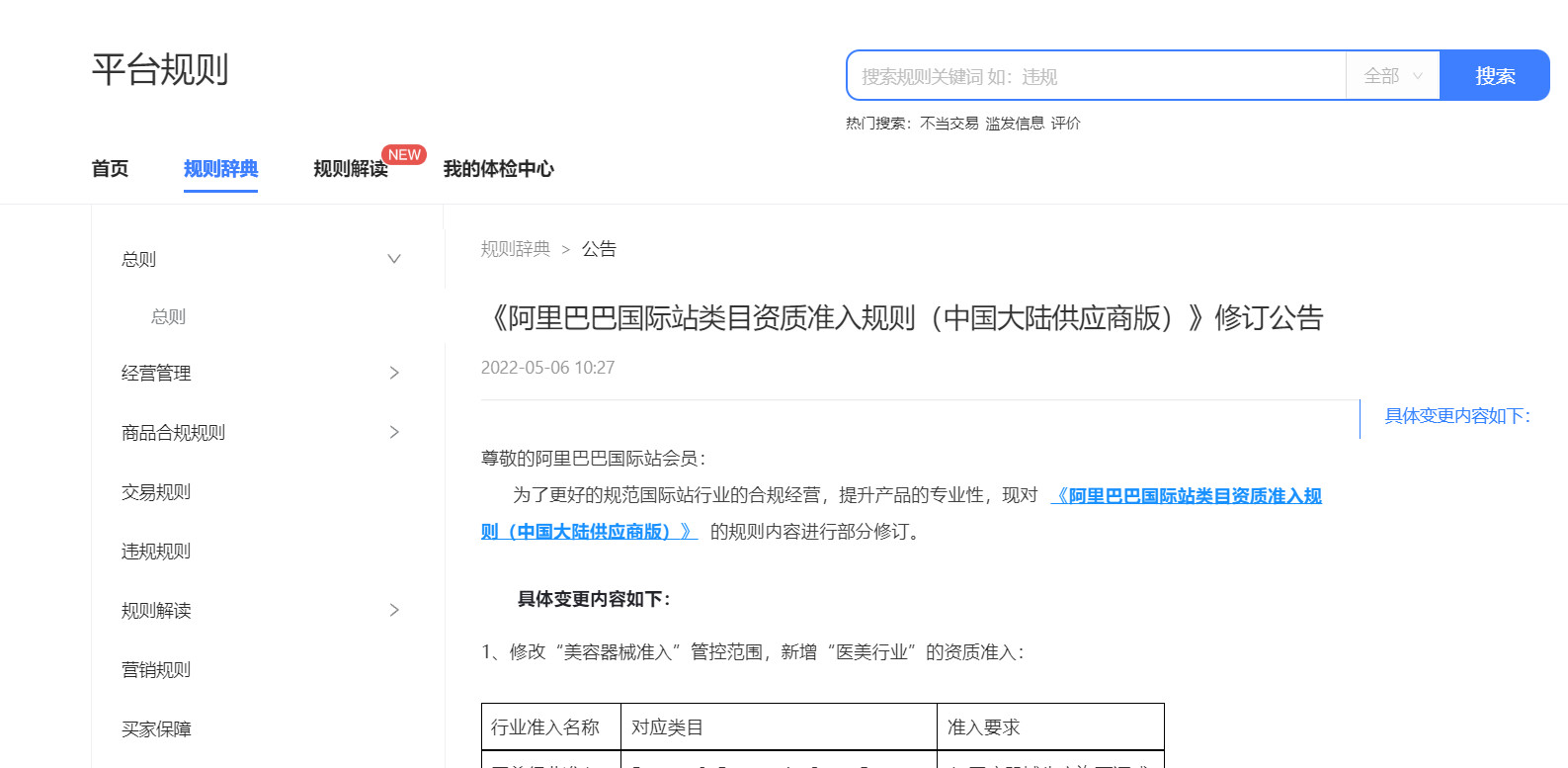Screen dimensions: 1568x768
Task: Click the NEW badge on 规则解读
Action: click(x=404, y=155)
